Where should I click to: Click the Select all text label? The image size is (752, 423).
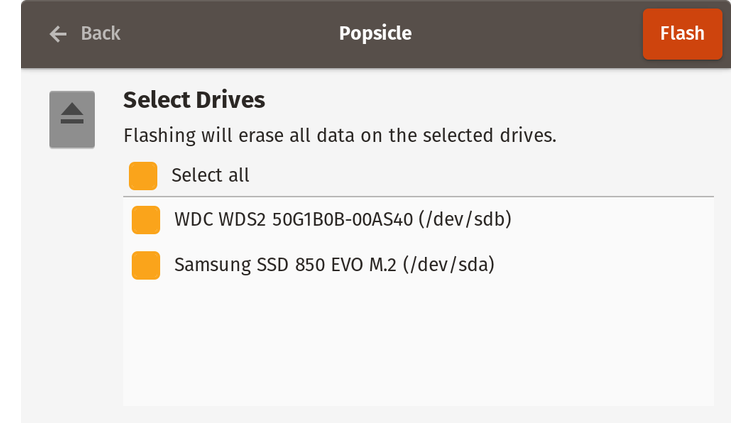pos(211,176)
